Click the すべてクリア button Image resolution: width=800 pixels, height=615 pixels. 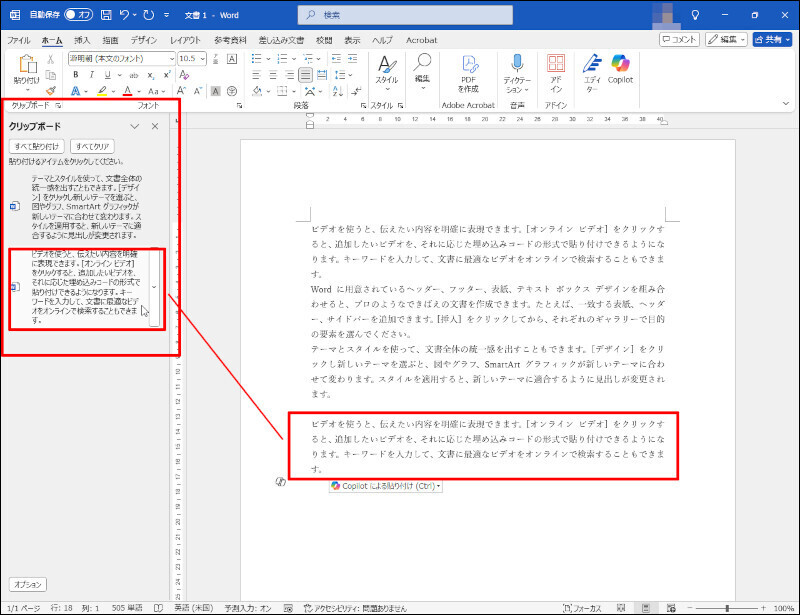pyautogui.click(x=92, y=146)
